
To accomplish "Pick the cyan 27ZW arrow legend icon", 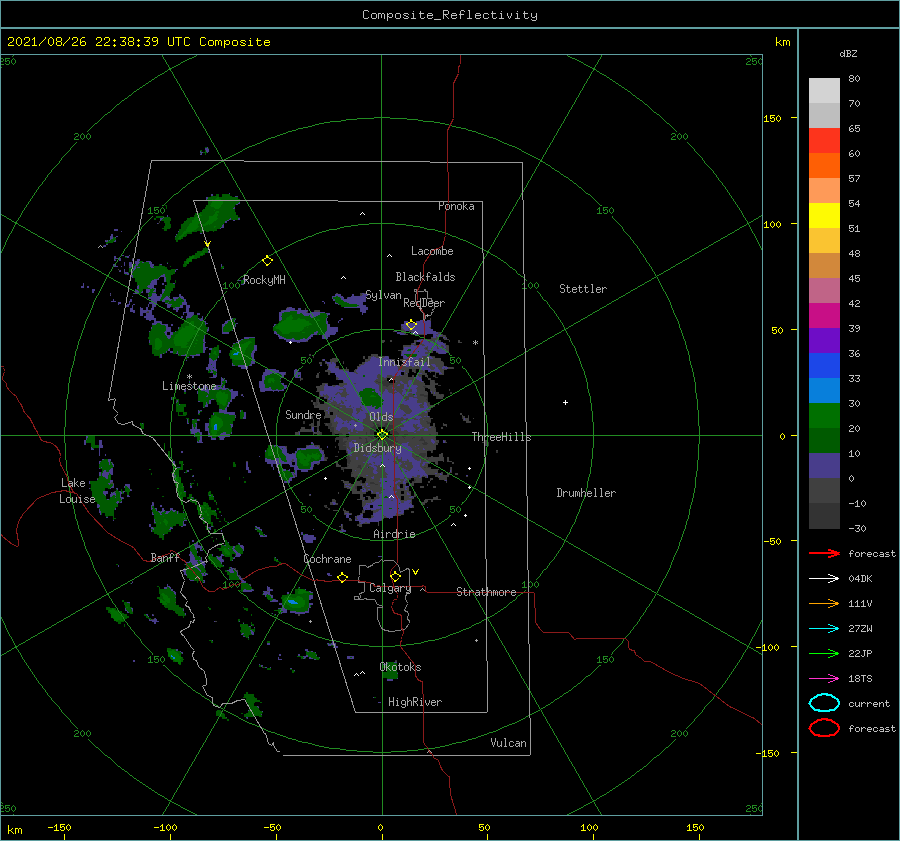I will click(824, 629).
